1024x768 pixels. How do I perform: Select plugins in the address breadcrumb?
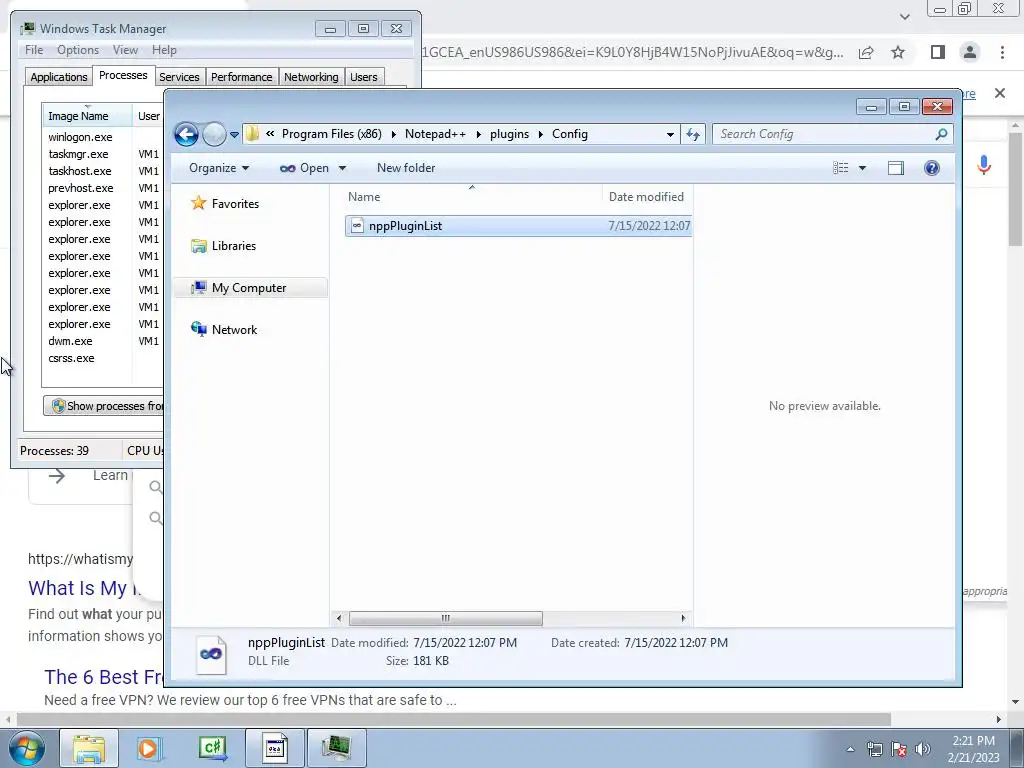(x=509, y=134)
